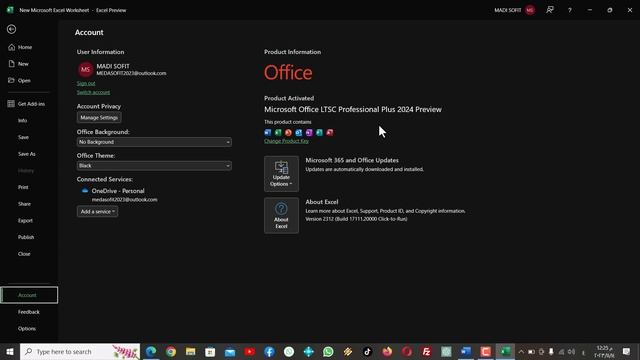
Task: Open the green WhatsApp icon in taskbar
Action: [x=328, y=351]
